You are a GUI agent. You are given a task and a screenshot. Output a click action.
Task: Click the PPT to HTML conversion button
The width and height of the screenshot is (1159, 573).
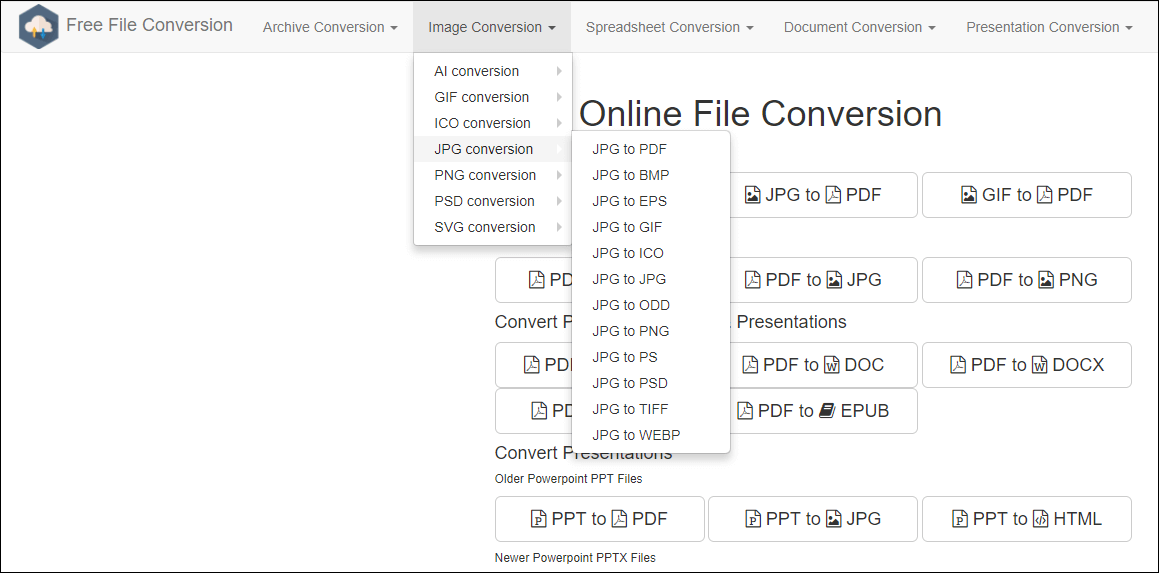tap(1027, 519)
